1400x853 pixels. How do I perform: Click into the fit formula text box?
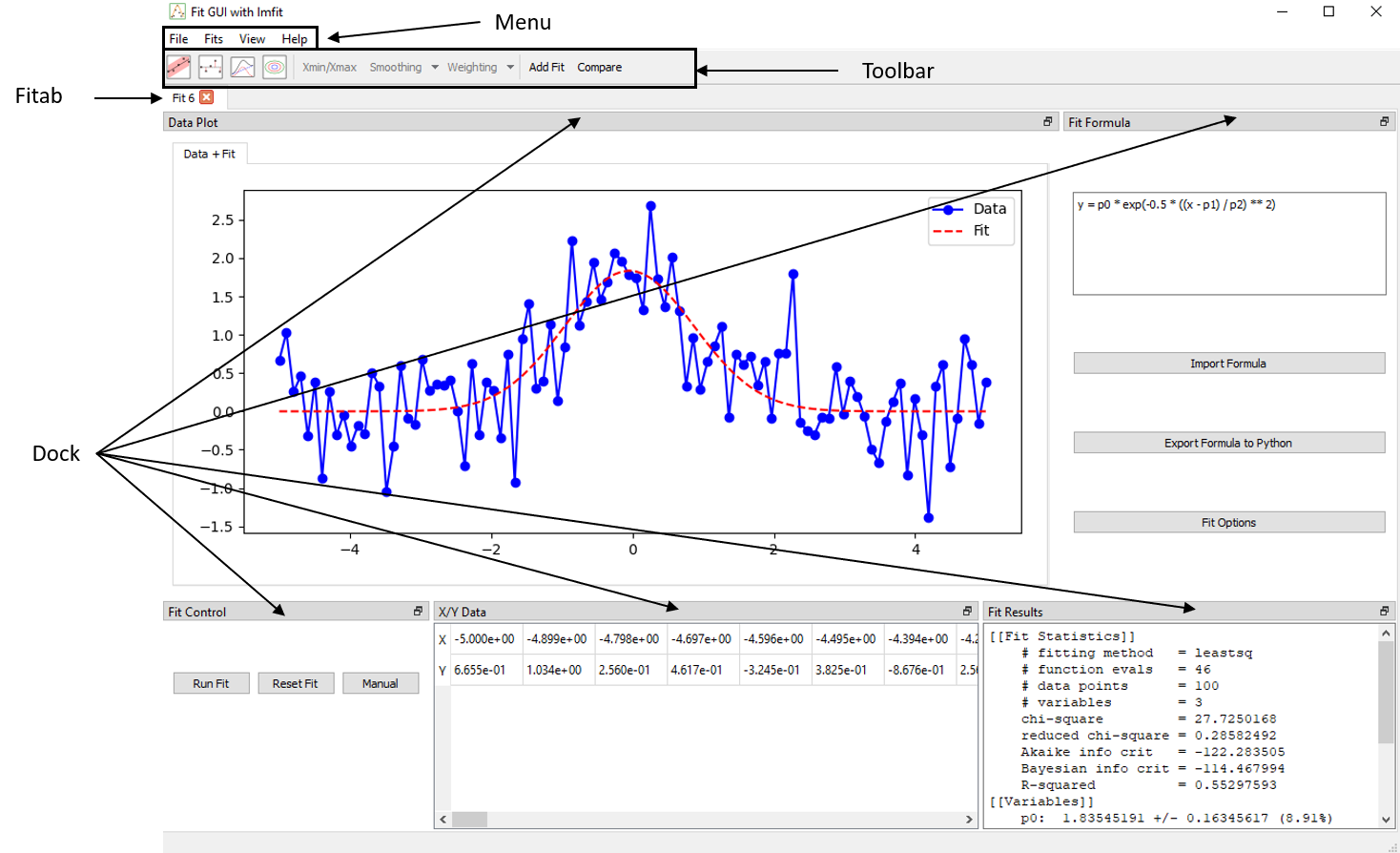click(x=1228, y=244)
